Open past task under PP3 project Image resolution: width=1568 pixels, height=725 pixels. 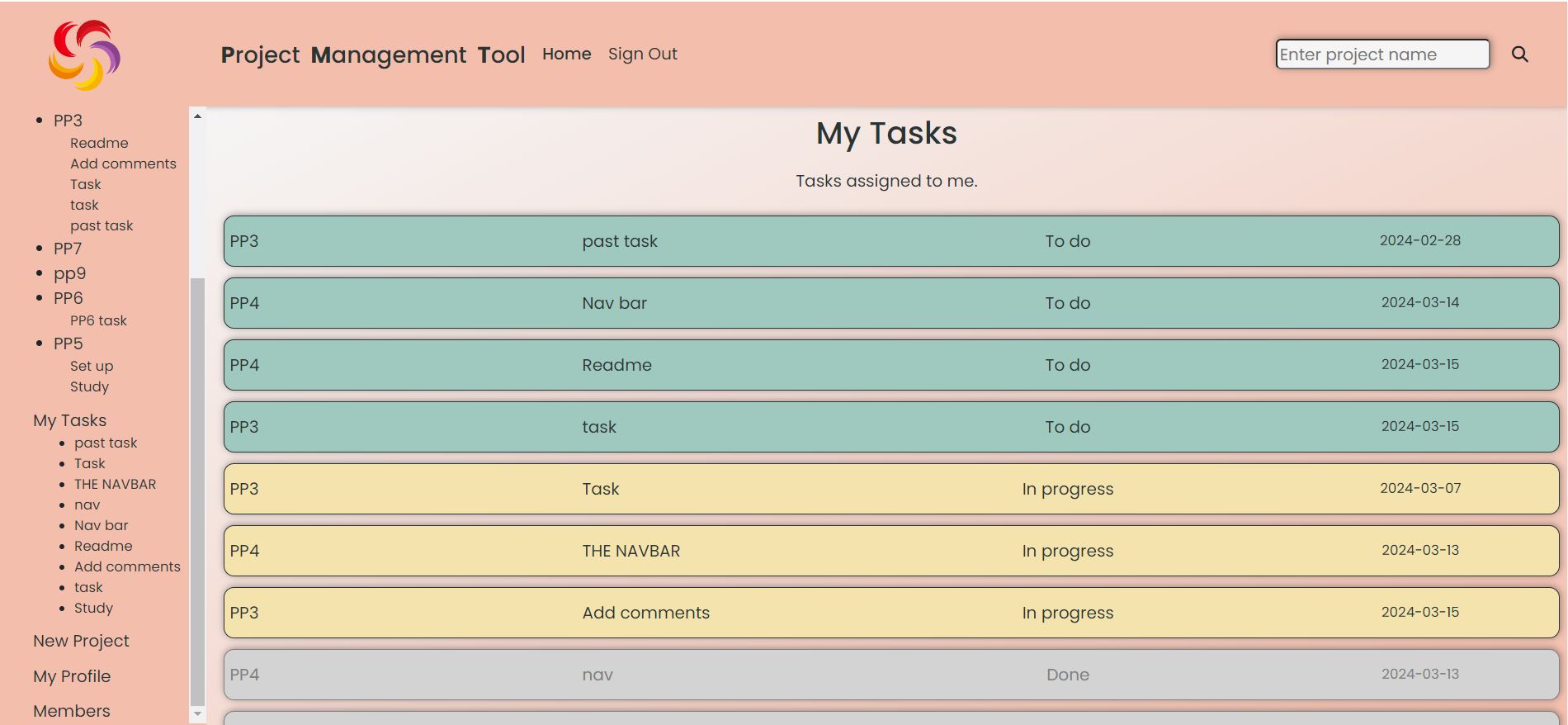pos(102,225)
